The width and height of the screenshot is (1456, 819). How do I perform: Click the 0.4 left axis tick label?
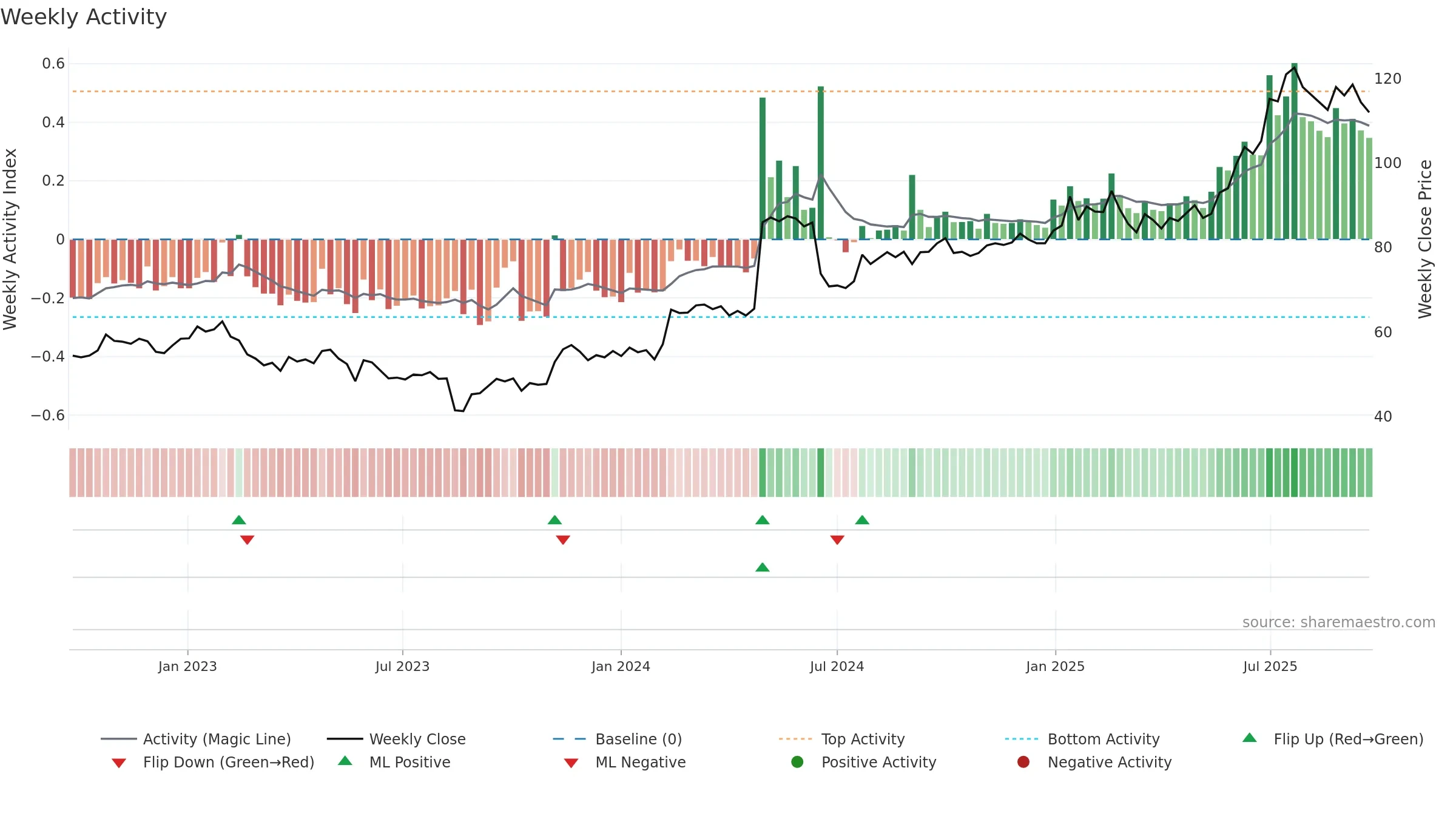[x=53, y=123]
